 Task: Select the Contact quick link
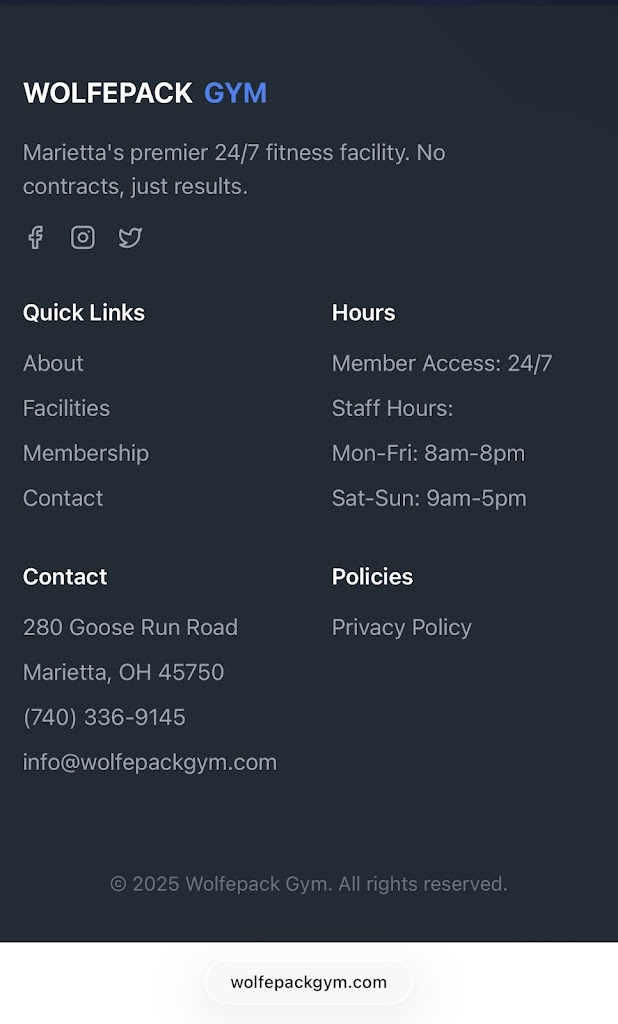63,498
